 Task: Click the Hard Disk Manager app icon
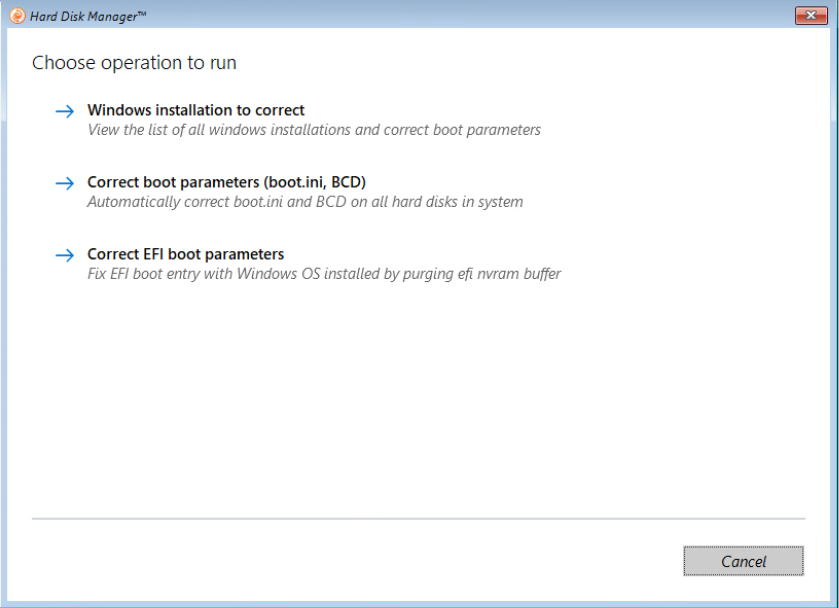click(x=17, y=15)
